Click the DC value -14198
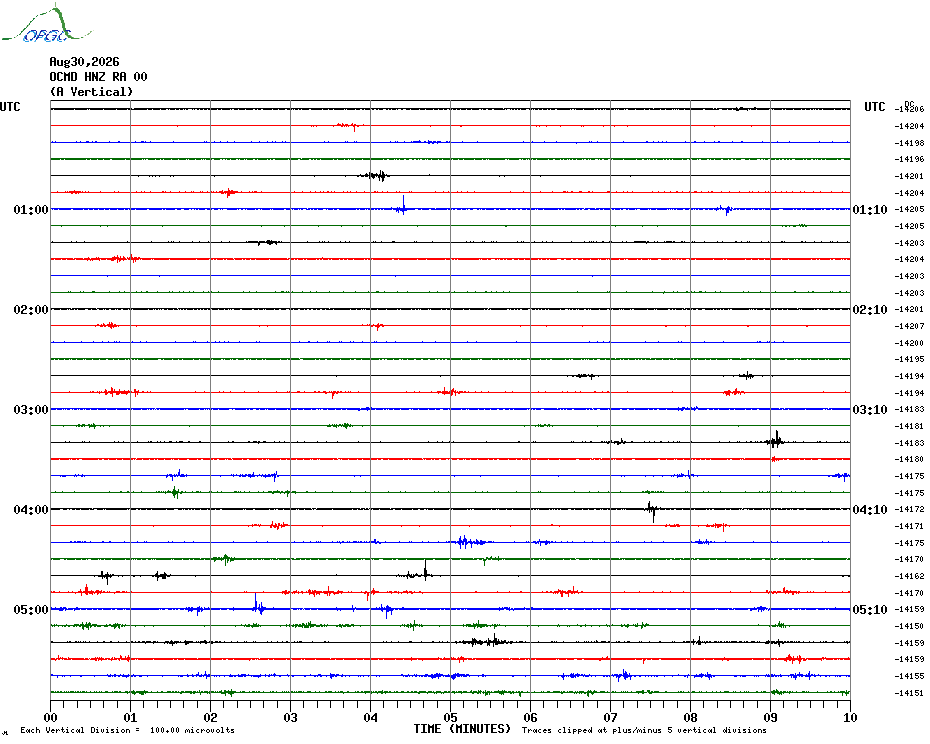Screen dimensions: 930x744 point(909,143)
